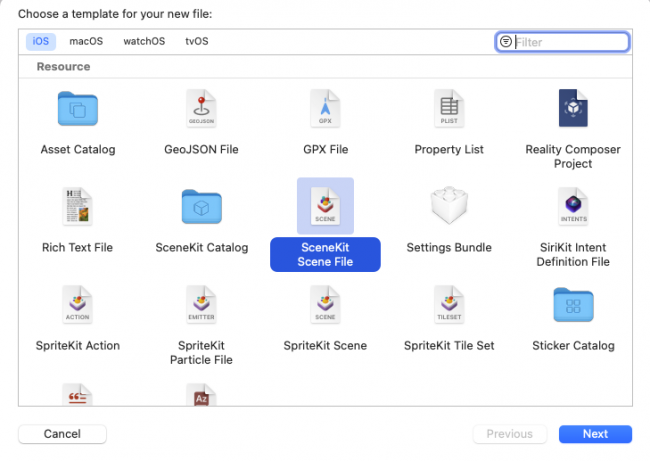Select the Asset Catalog template icon
This screenshot has height=461, width=650.
coord(78,109)
